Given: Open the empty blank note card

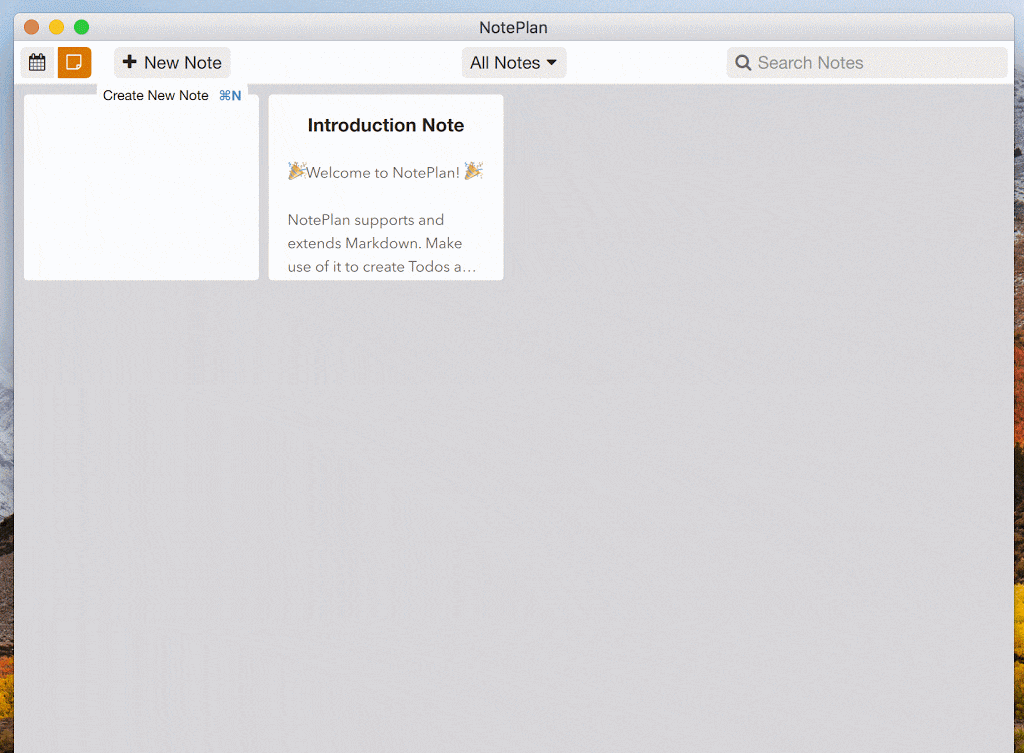Looking at the screenshot, I should tap(141, 187).
